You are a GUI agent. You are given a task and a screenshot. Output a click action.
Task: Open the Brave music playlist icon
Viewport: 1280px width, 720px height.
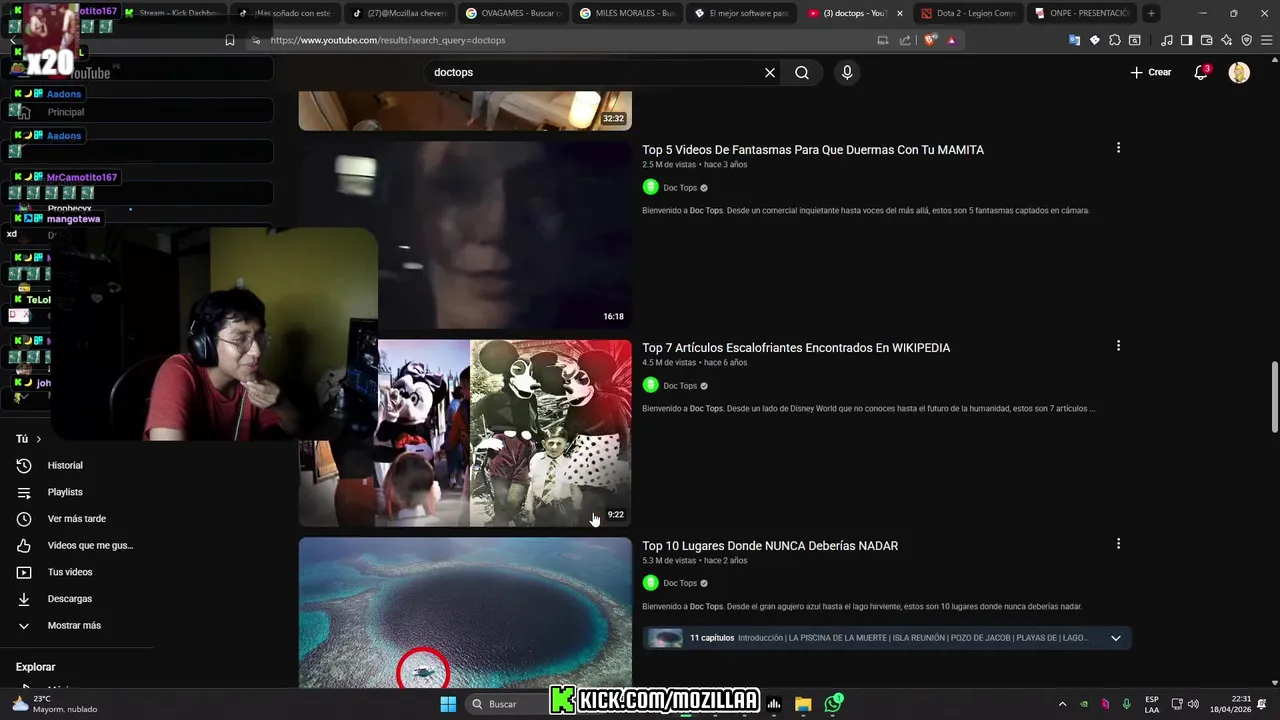coord(1166,40)
